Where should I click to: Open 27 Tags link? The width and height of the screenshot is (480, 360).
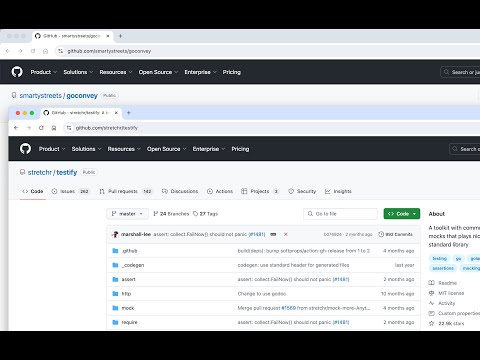(206, 214)
